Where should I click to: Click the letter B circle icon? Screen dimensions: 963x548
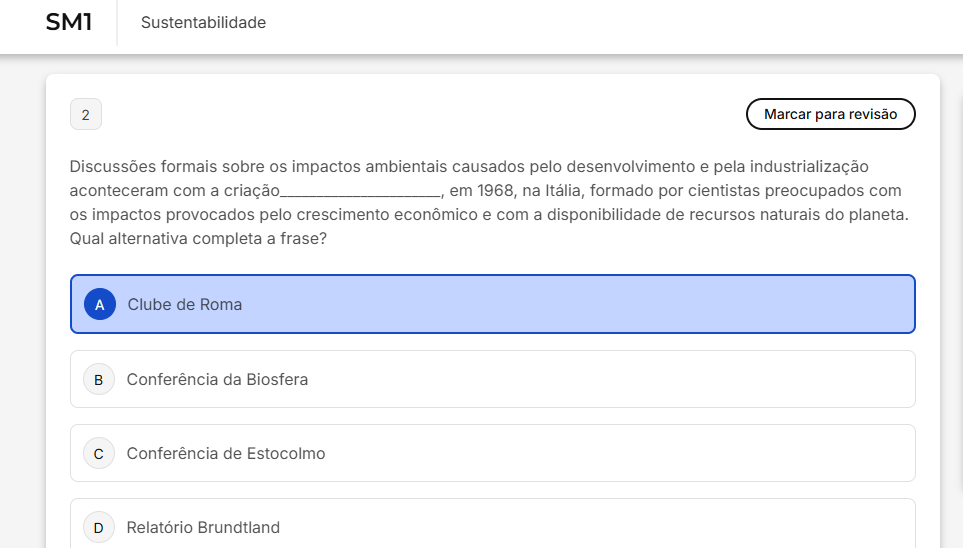tap(98, 379)
